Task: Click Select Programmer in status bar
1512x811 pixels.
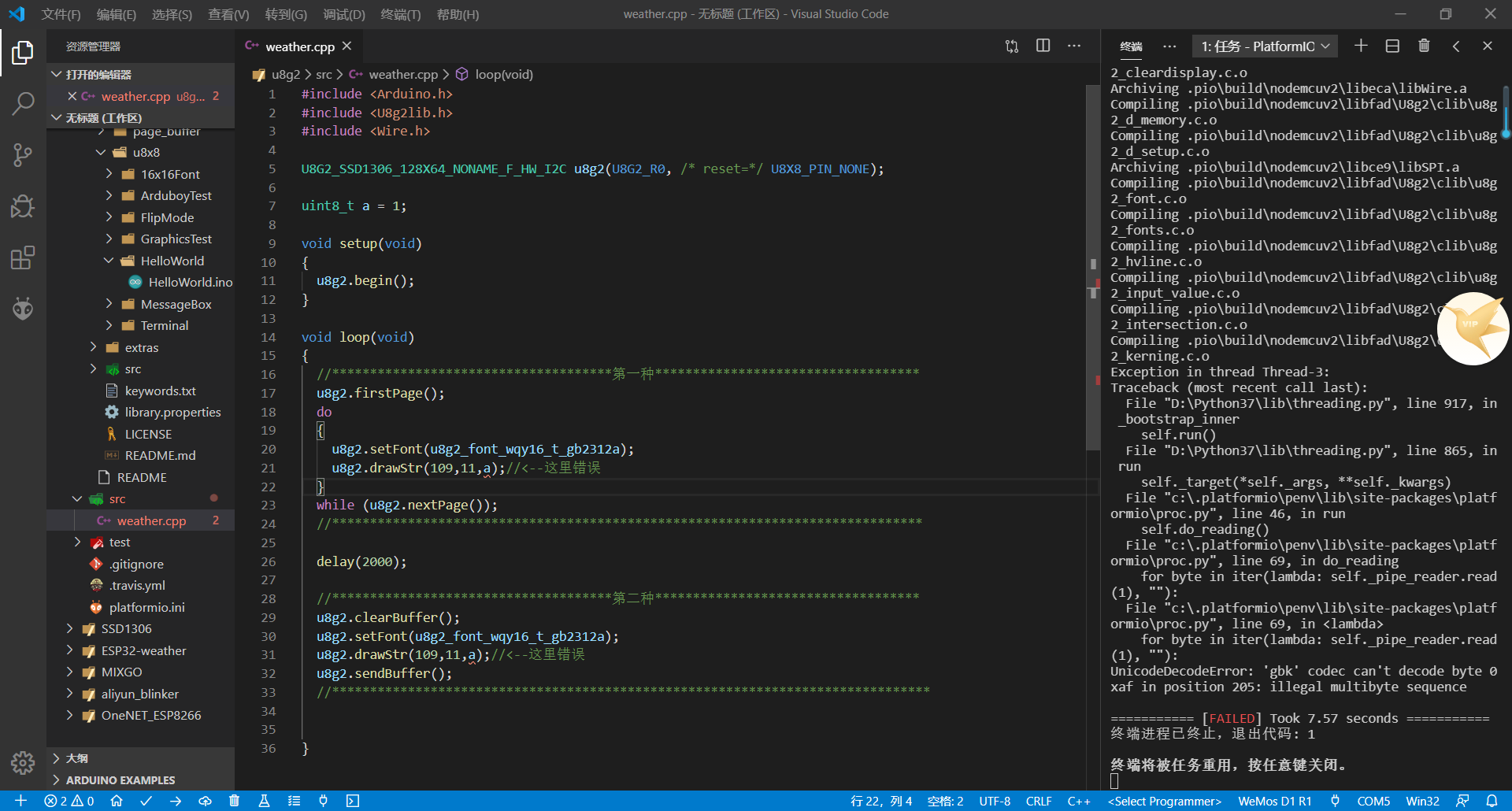Action: 1164,801
